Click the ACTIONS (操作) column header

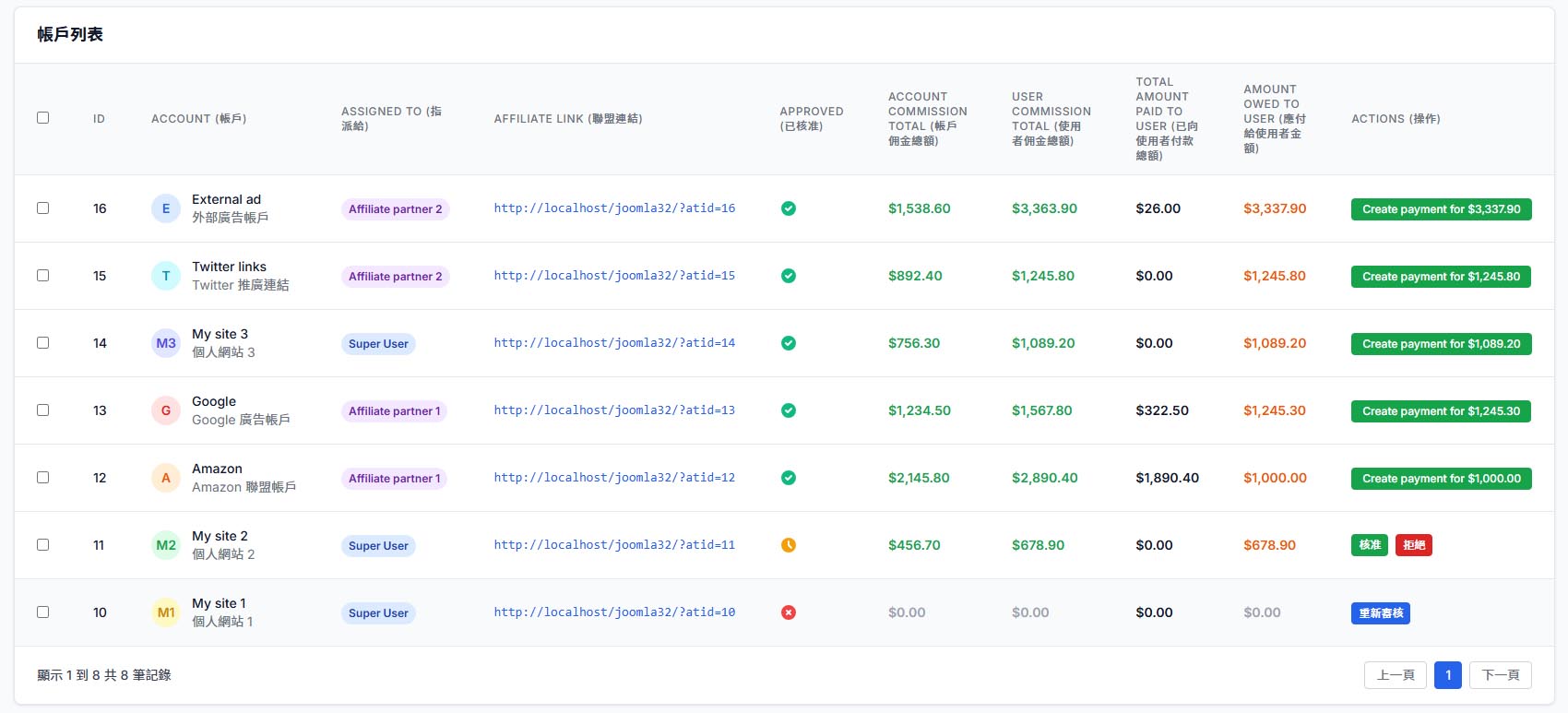[x=1396, y=119]
